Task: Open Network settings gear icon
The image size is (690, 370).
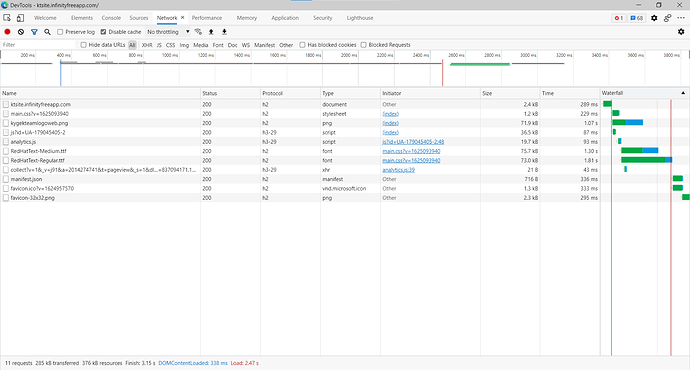Action: 681,32
